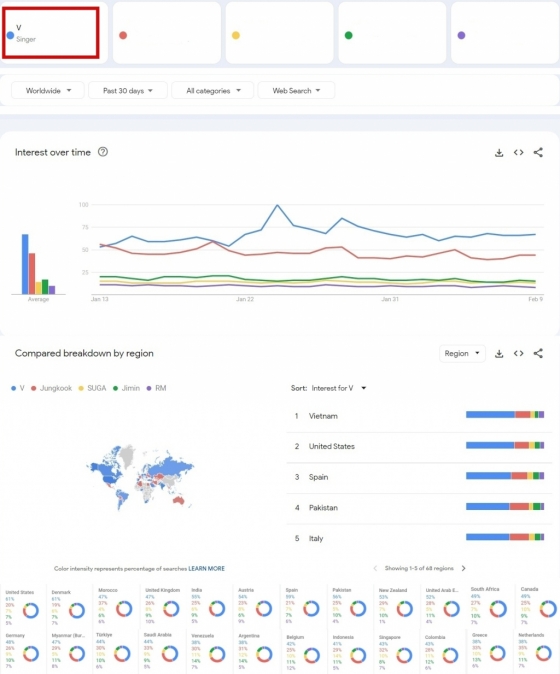Click the New Zealand donut chart
The width and height of the screenshot is (560, 674).
tap(404, 609)
